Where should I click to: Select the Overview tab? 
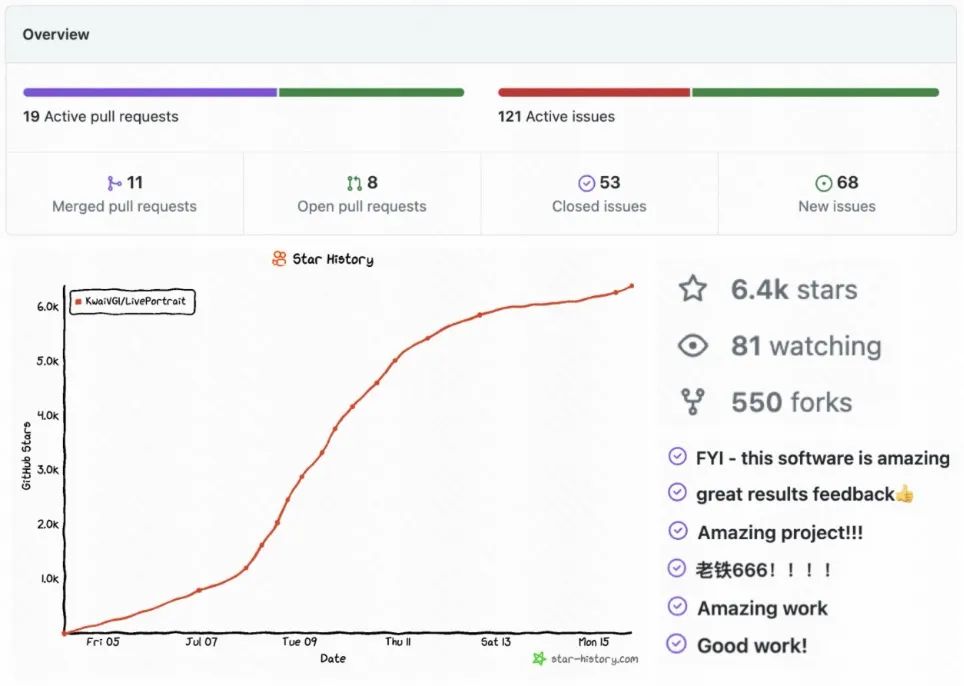click(55, 34)
